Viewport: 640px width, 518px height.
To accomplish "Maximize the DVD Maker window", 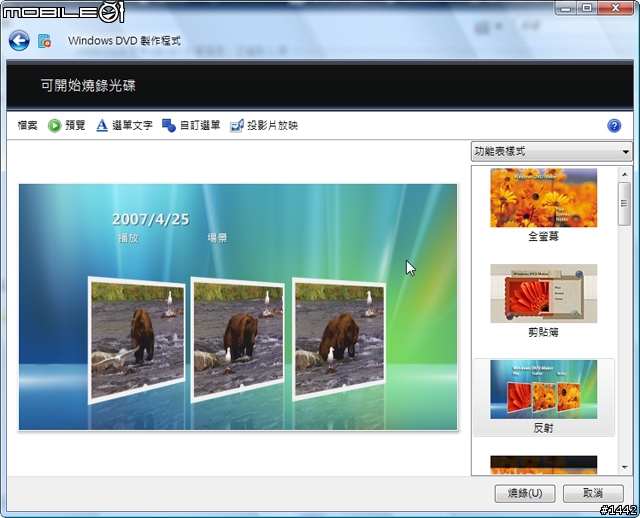I will [587, 8].
